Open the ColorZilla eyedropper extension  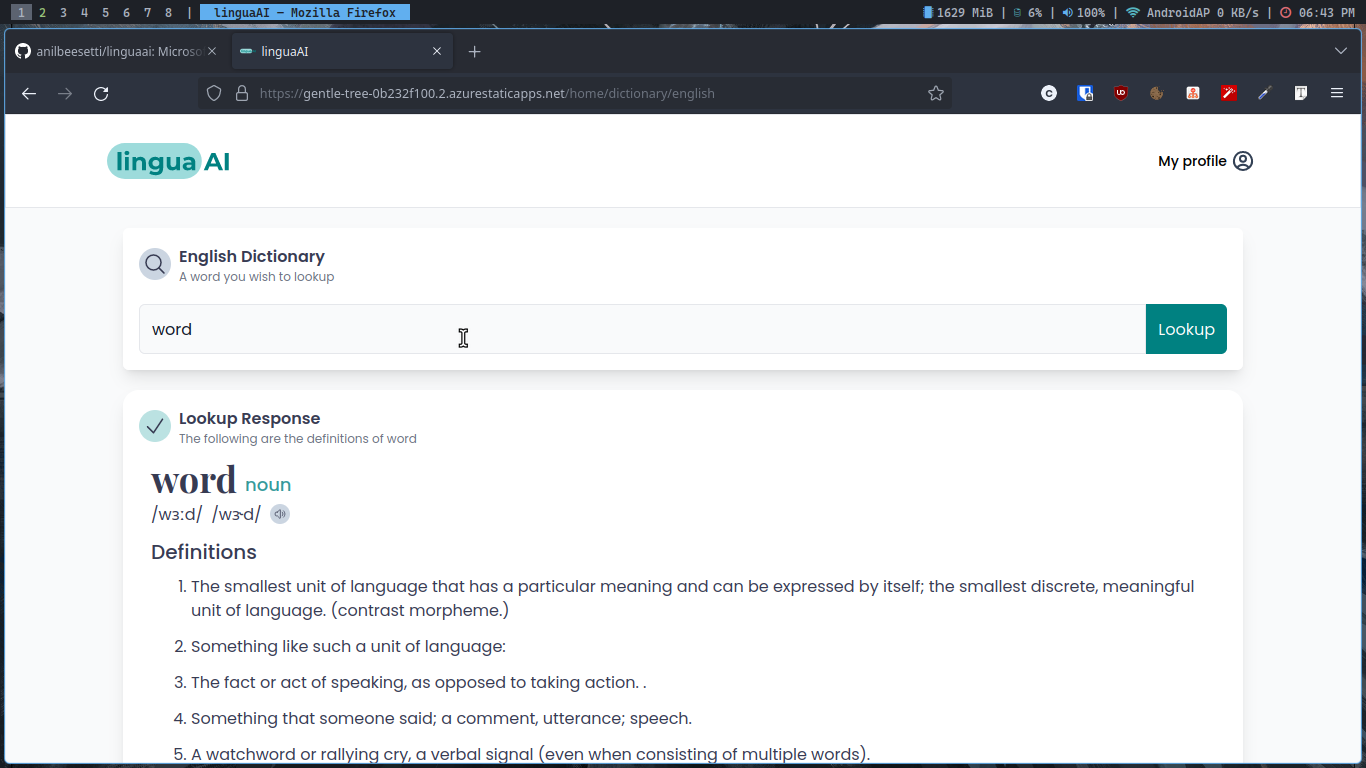[1263, 93]
